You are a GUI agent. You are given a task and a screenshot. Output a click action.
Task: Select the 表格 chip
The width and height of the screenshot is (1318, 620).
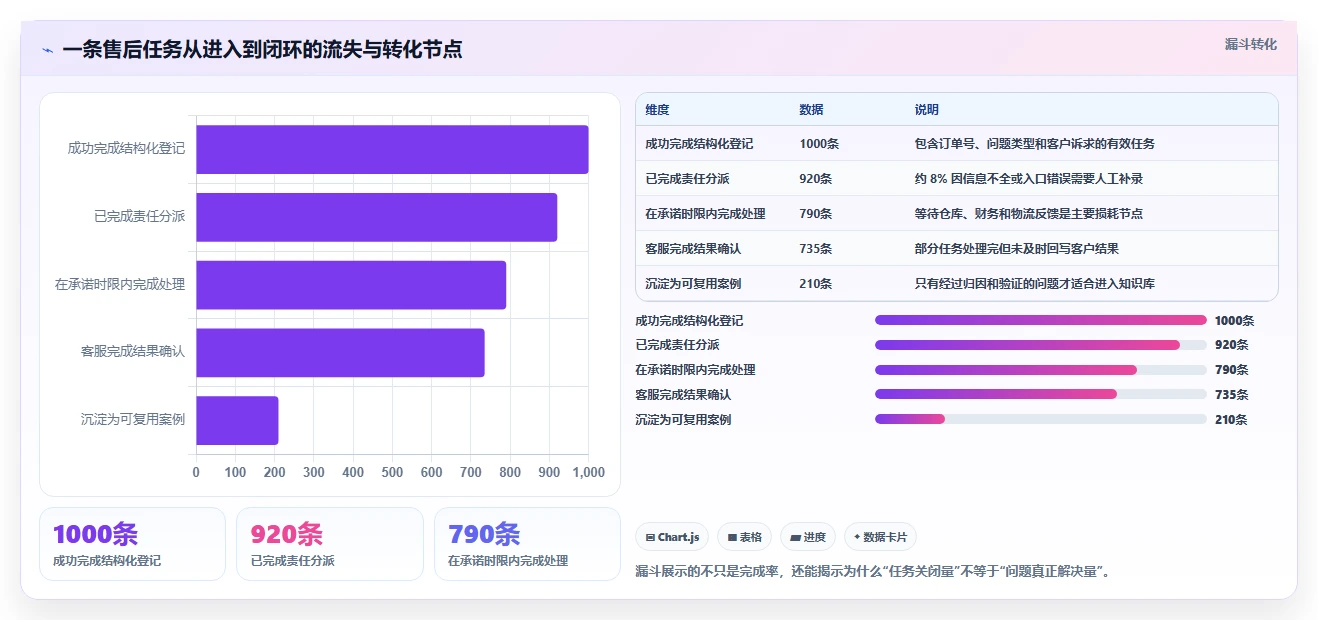click(x=744, y=537)
